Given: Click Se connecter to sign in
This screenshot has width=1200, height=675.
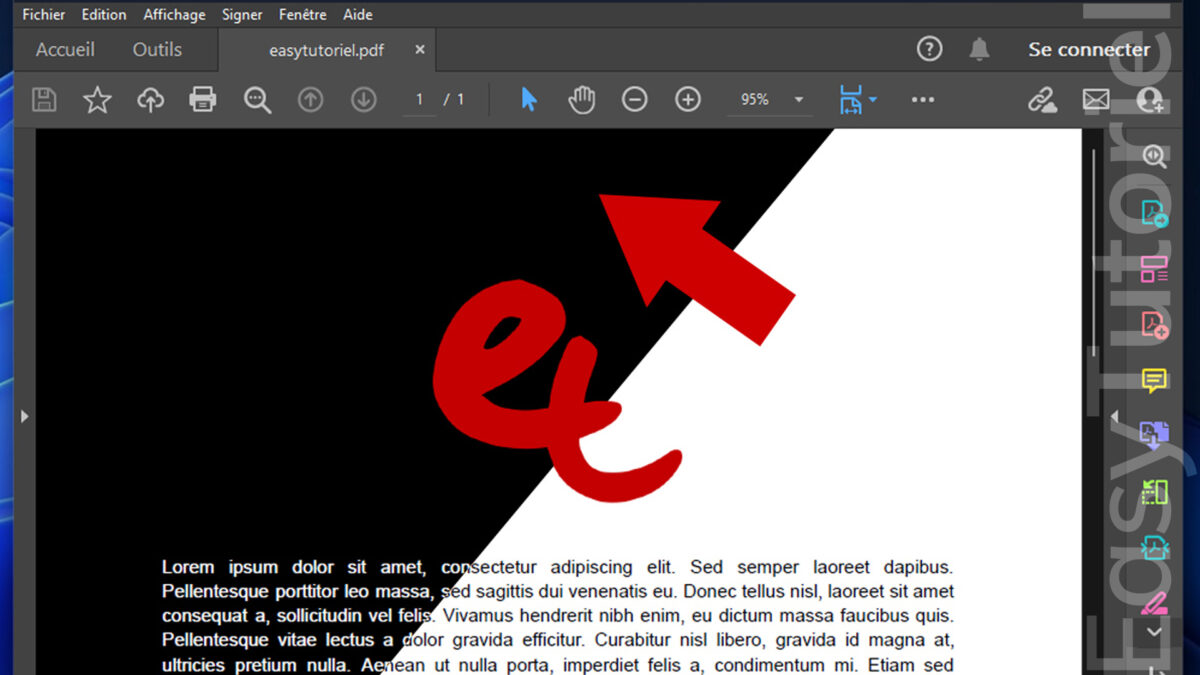Looking at the screenshot, I should click(1089, 49).
